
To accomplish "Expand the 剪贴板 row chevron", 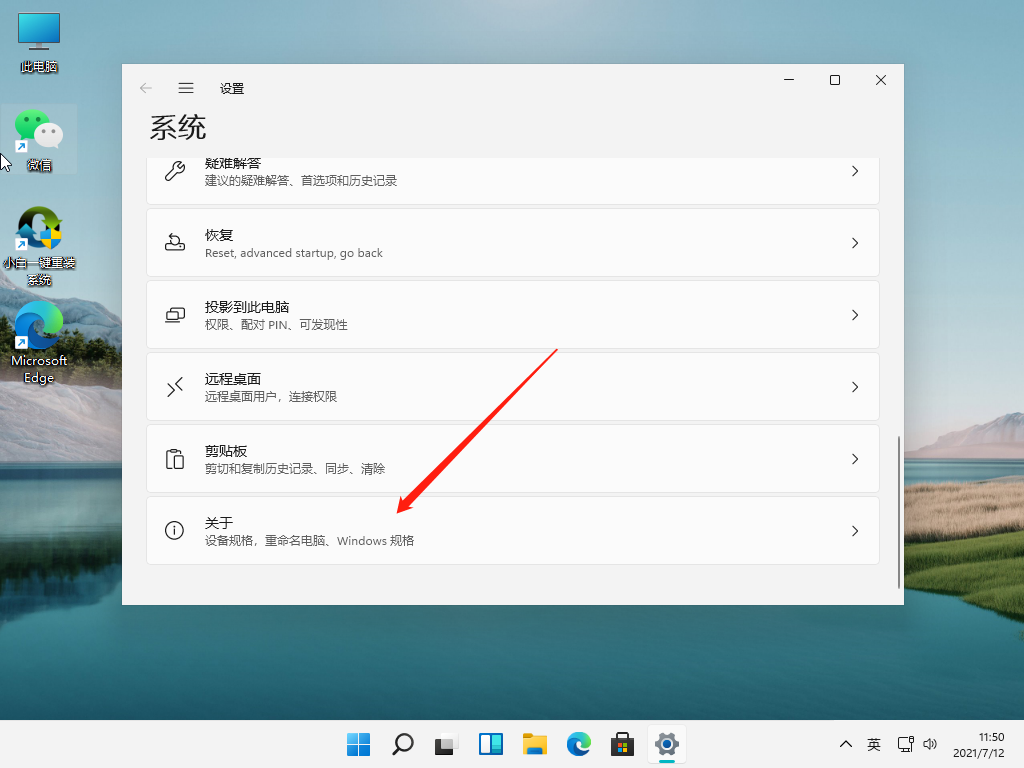I will pyautogui.click(x=855, y=459).
